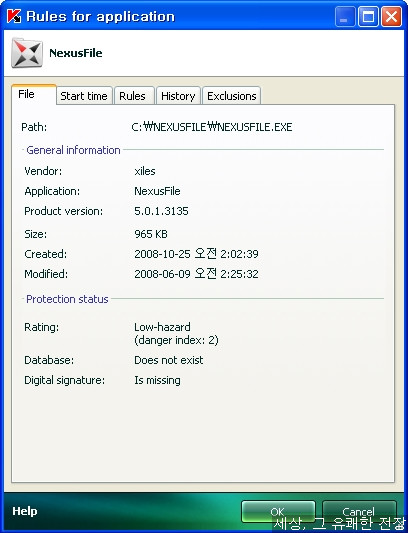Click the Cancel button

pos(359,512)
